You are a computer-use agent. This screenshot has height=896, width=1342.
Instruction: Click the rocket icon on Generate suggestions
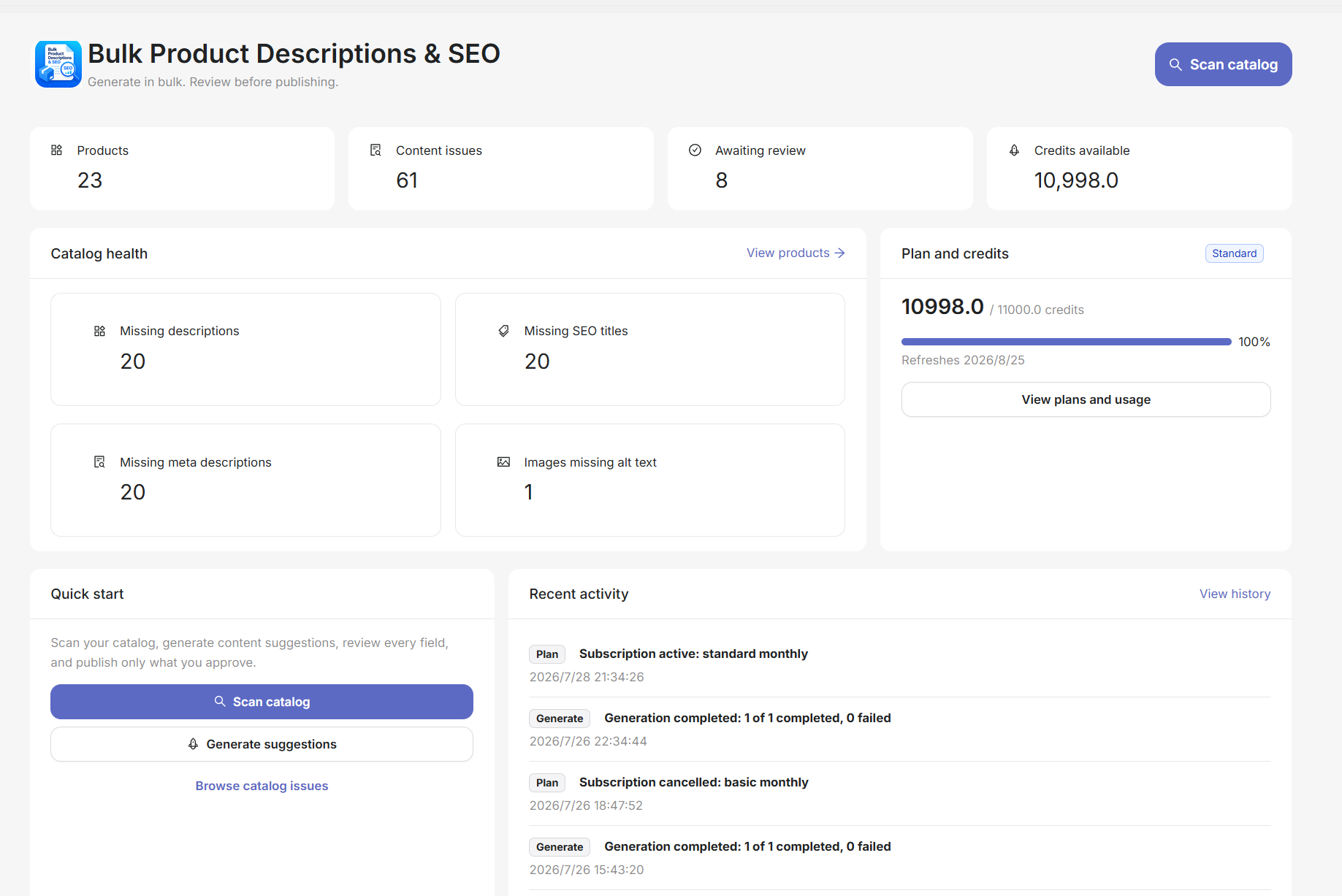(x=193, y=744)
